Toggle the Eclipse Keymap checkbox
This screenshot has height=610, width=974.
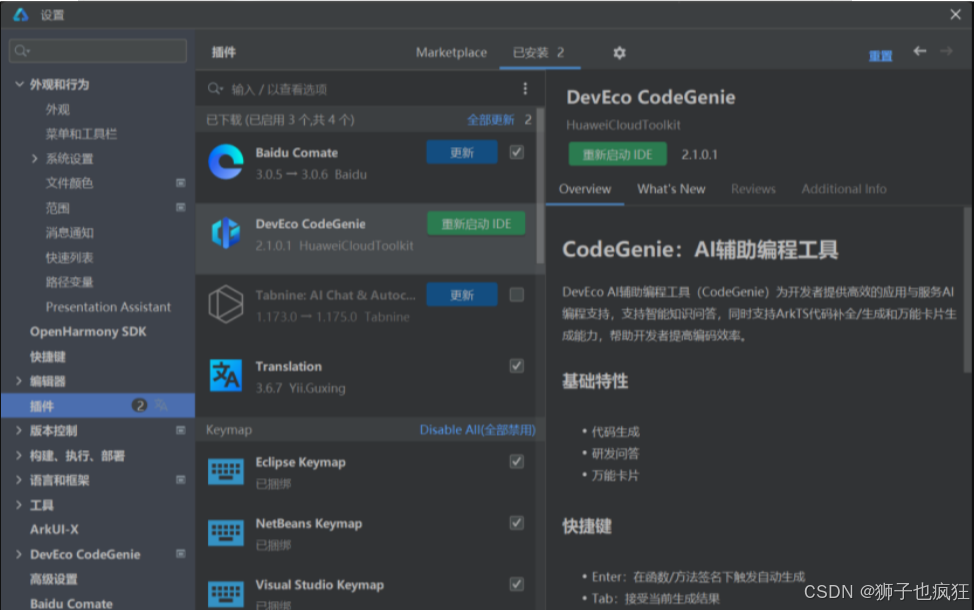pyautogui.click(x=516, y=462)
